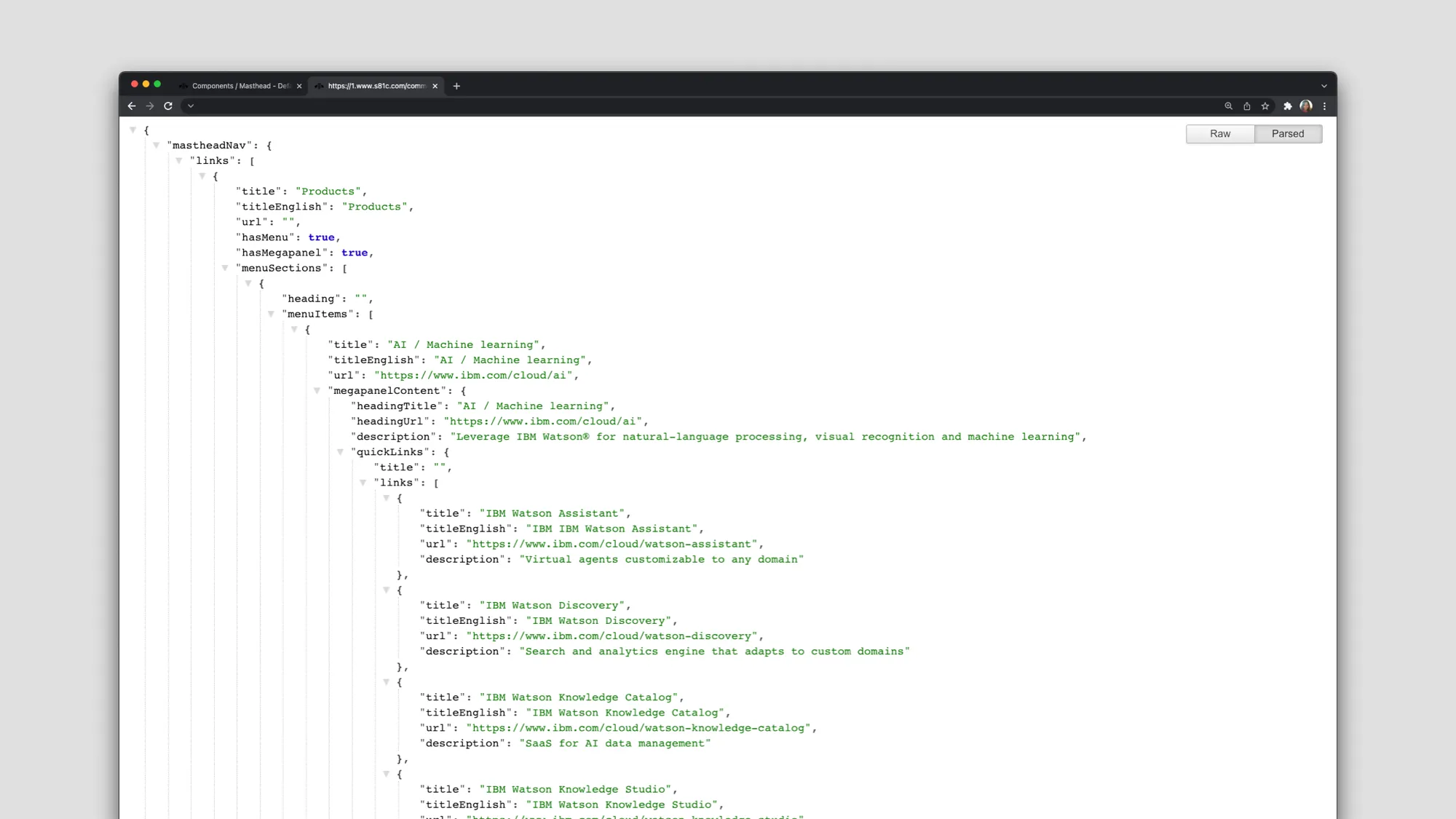1456x819 pixels.
Task: Collapse the menuSections array
Action: [x=225, y=268]
